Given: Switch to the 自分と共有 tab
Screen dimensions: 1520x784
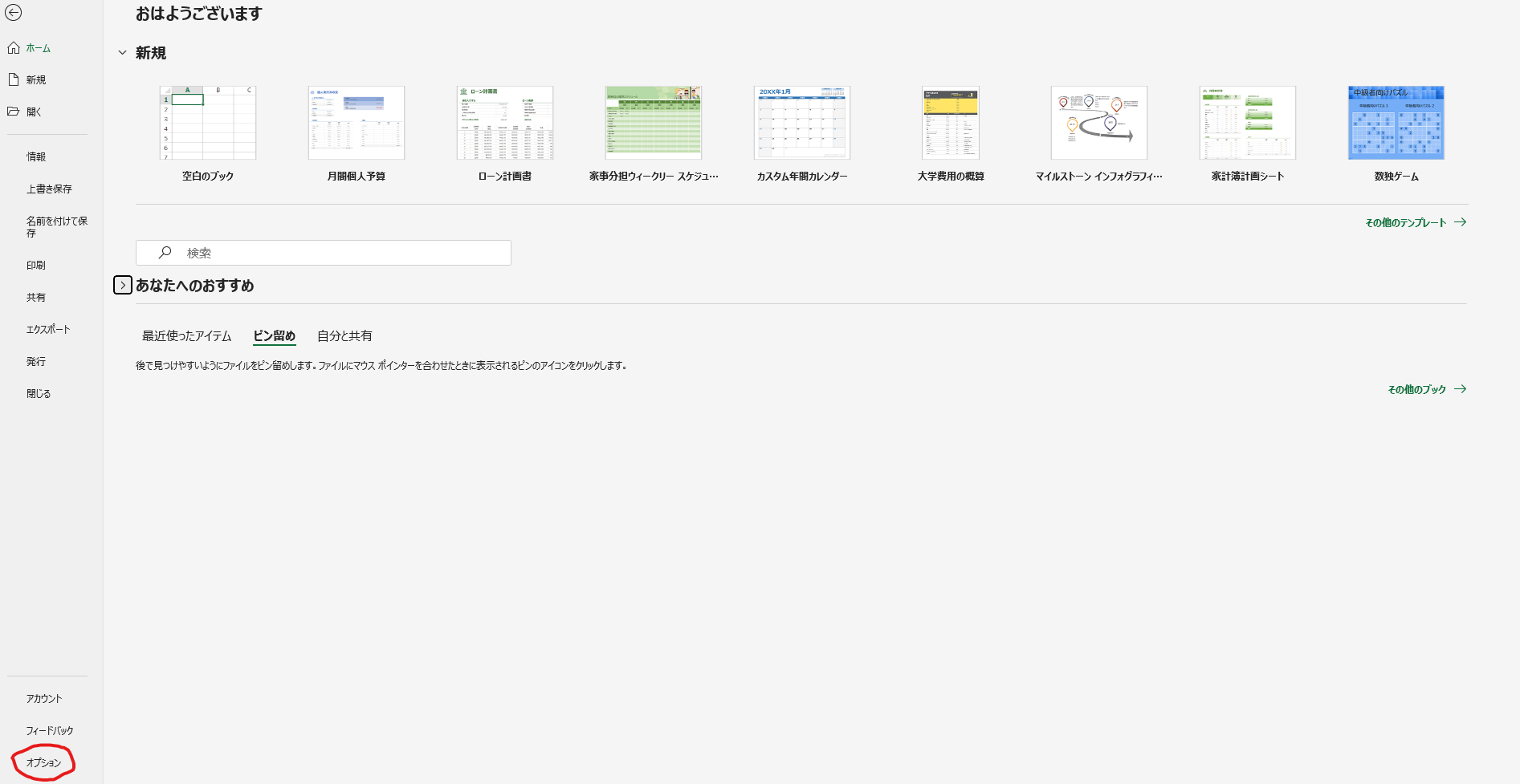Looking at the screenshot, I should tap(344, 336).
